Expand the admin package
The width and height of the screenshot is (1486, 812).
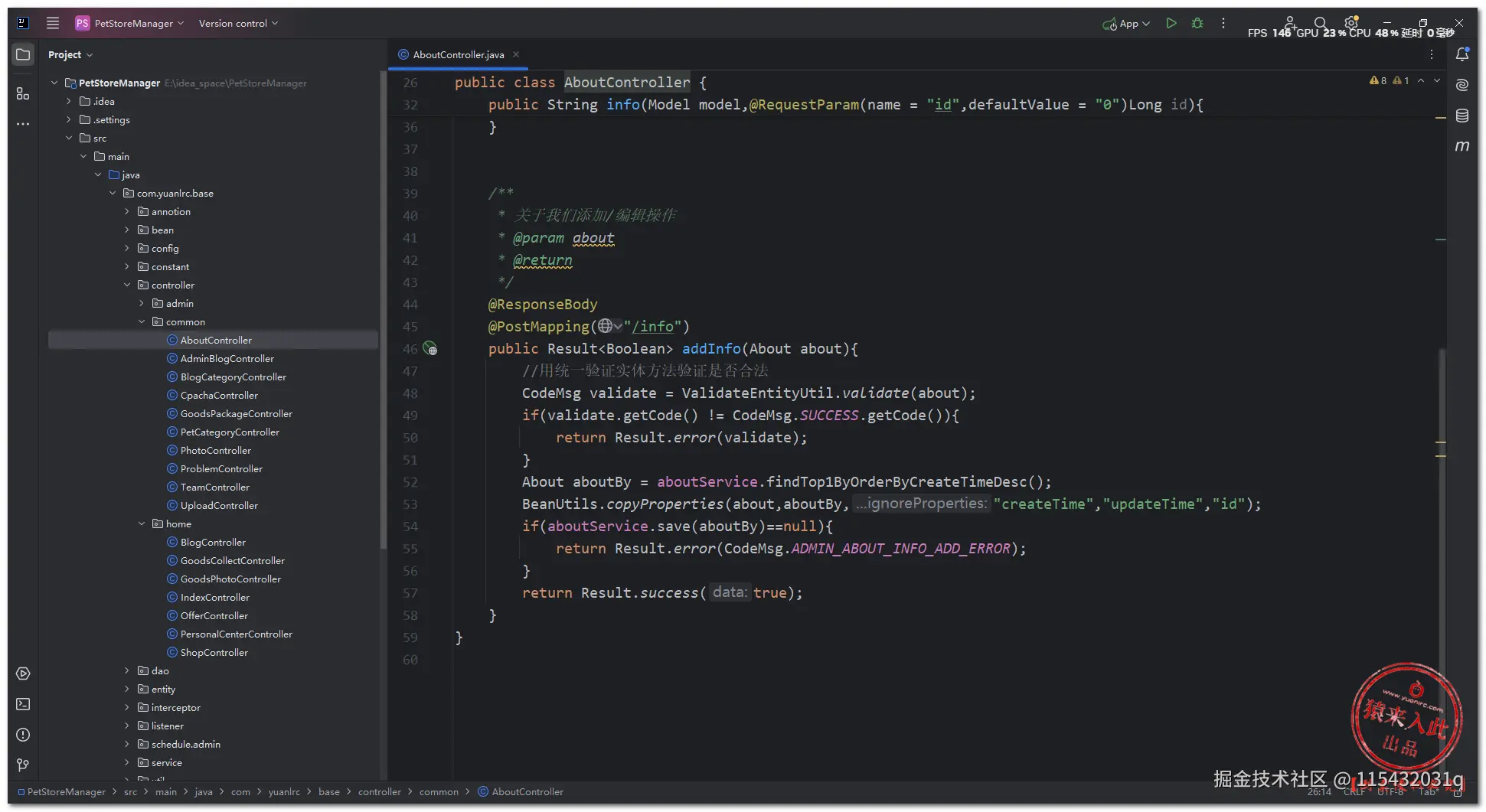(x=142, y=303)
